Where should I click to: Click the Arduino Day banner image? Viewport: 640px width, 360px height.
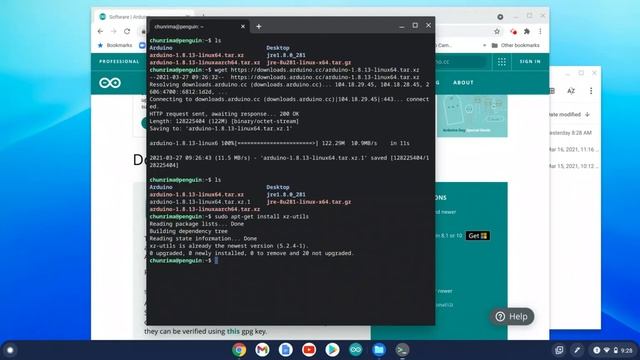472,116
